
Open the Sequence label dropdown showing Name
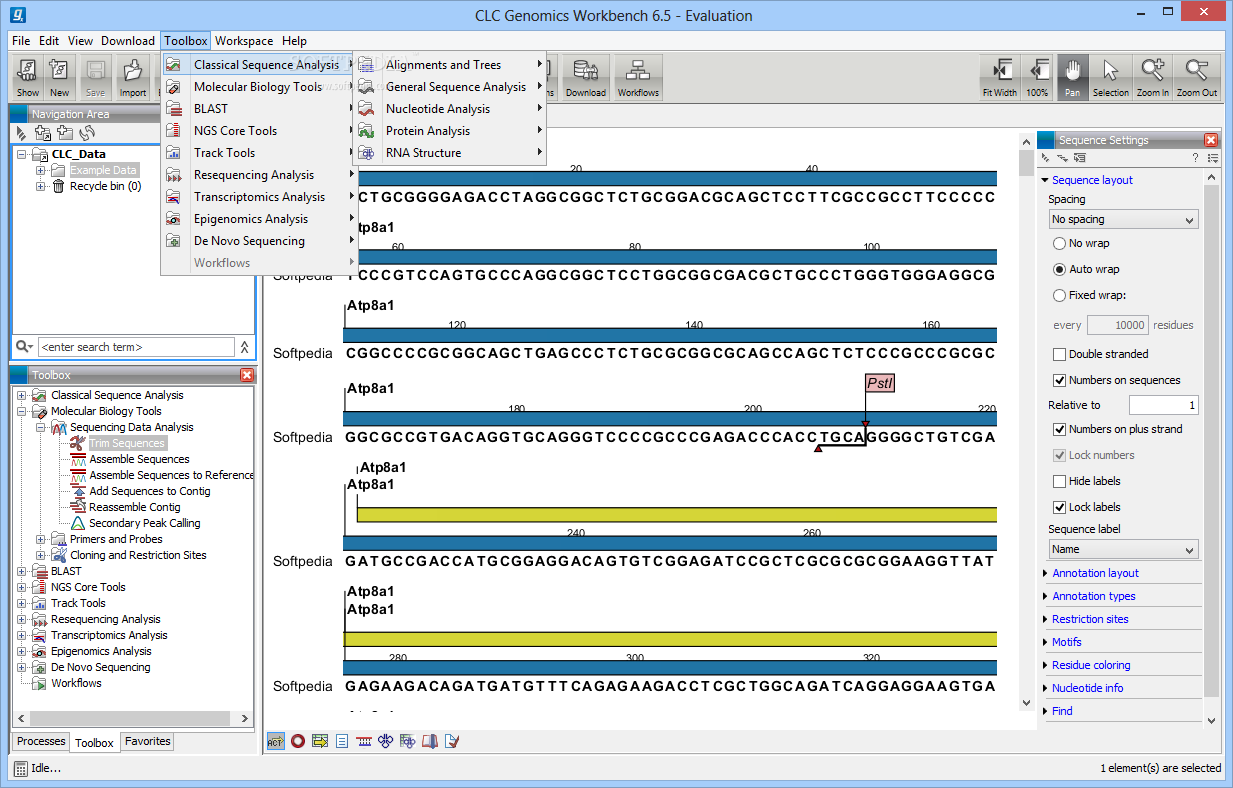point(1123,549)
